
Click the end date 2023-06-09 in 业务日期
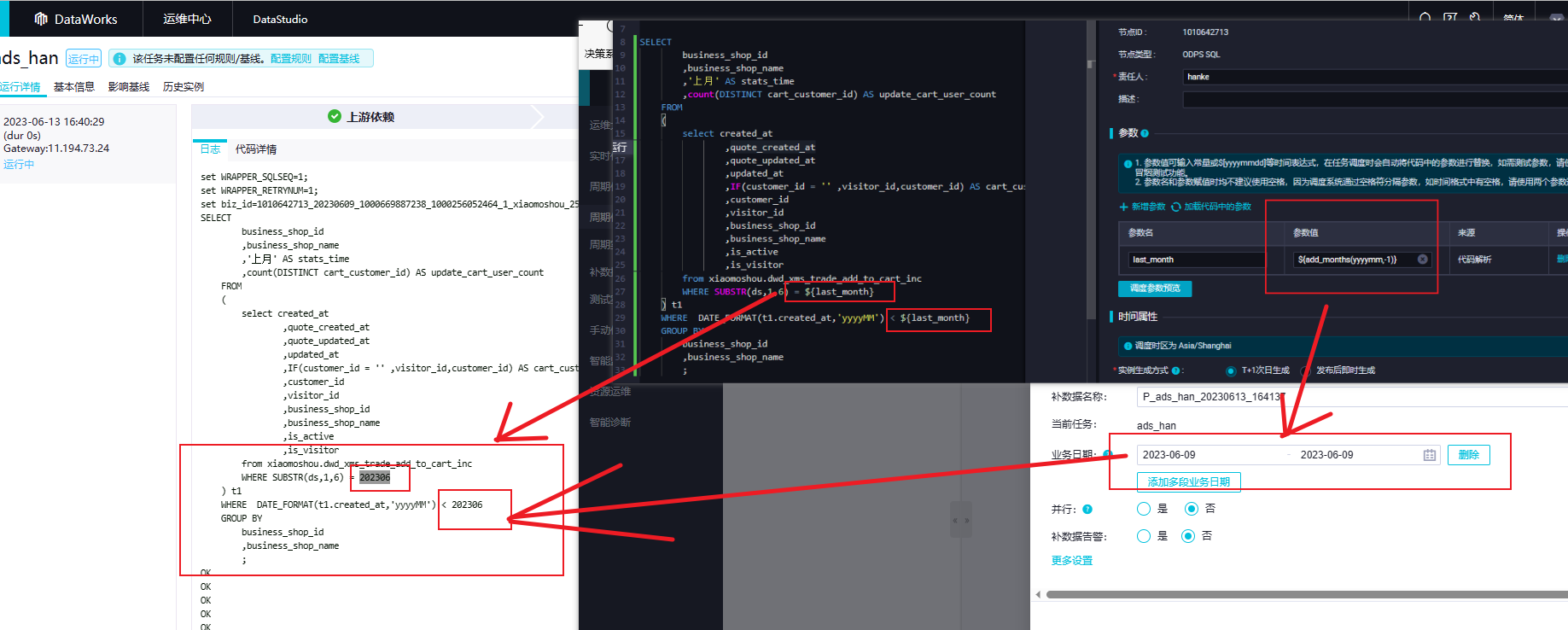tap(1326, 455)
